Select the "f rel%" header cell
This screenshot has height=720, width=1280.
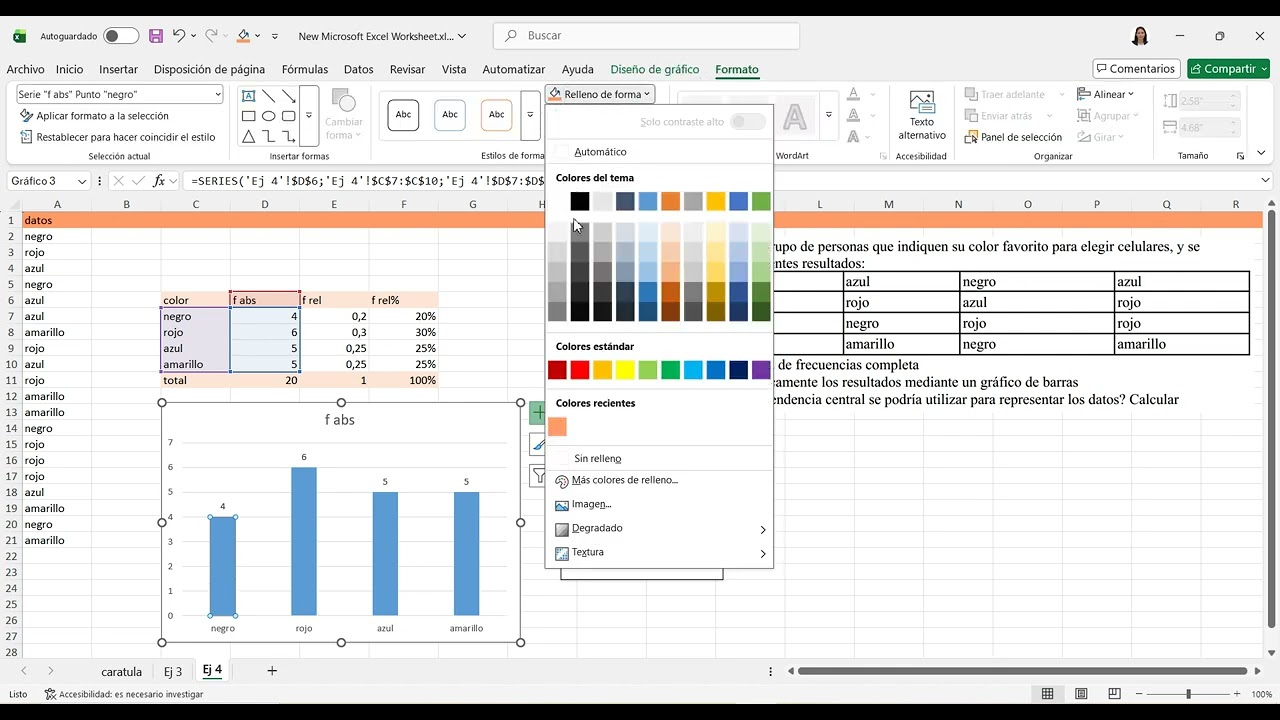coord(404,300)
